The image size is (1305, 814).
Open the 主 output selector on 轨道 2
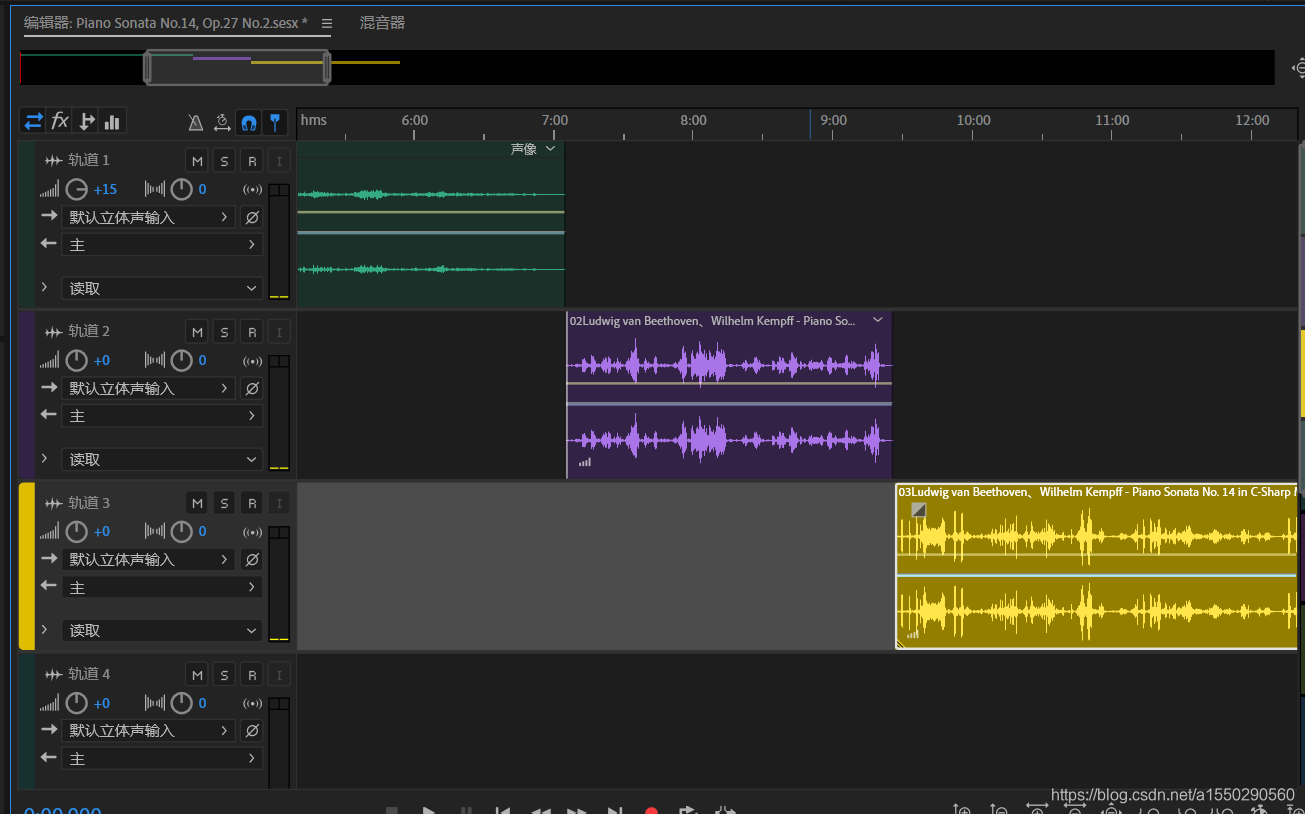click(x=162, y=415)
